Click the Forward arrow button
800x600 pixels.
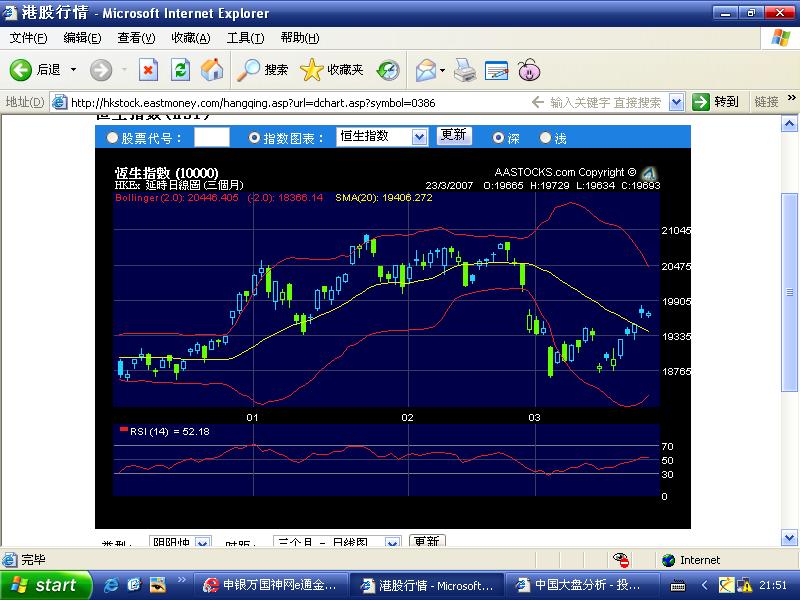(101, 69)
